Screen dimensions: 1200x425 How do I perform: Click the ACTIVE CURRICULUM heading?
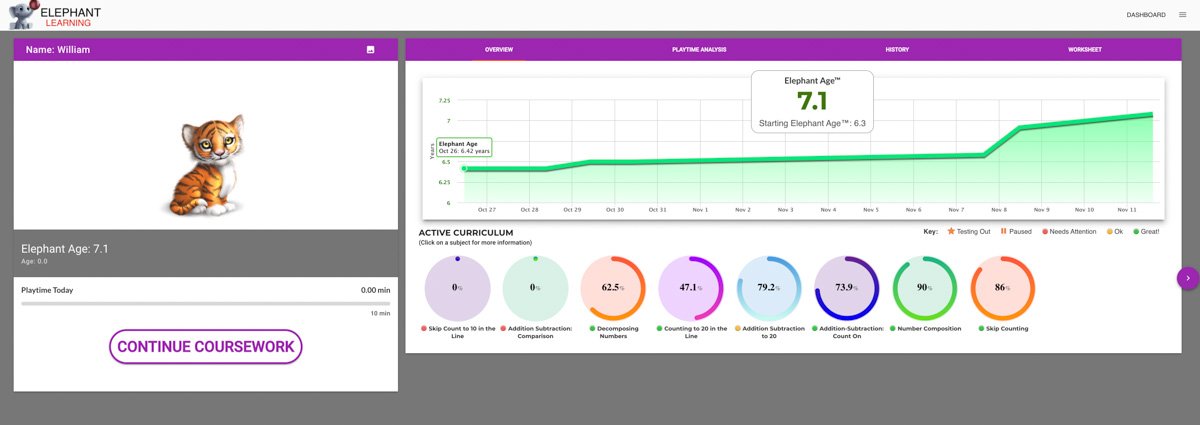466,233
